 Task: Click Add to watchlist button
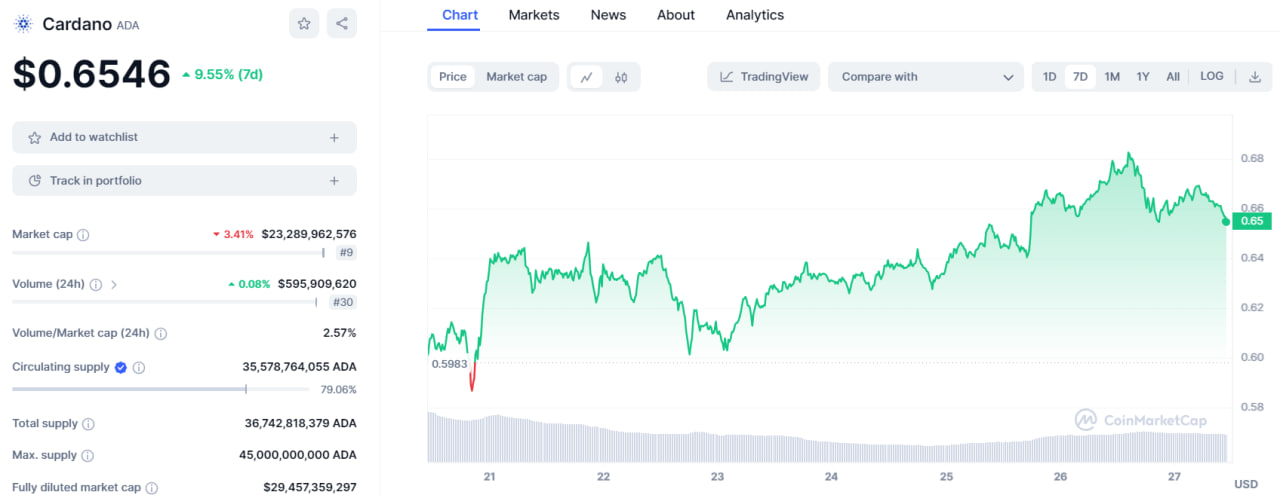(x=184, y=138)
